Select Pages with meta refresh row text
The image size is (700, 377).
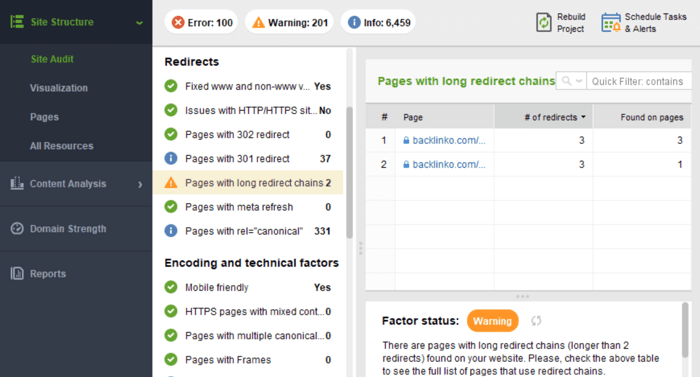pos(239,207)
